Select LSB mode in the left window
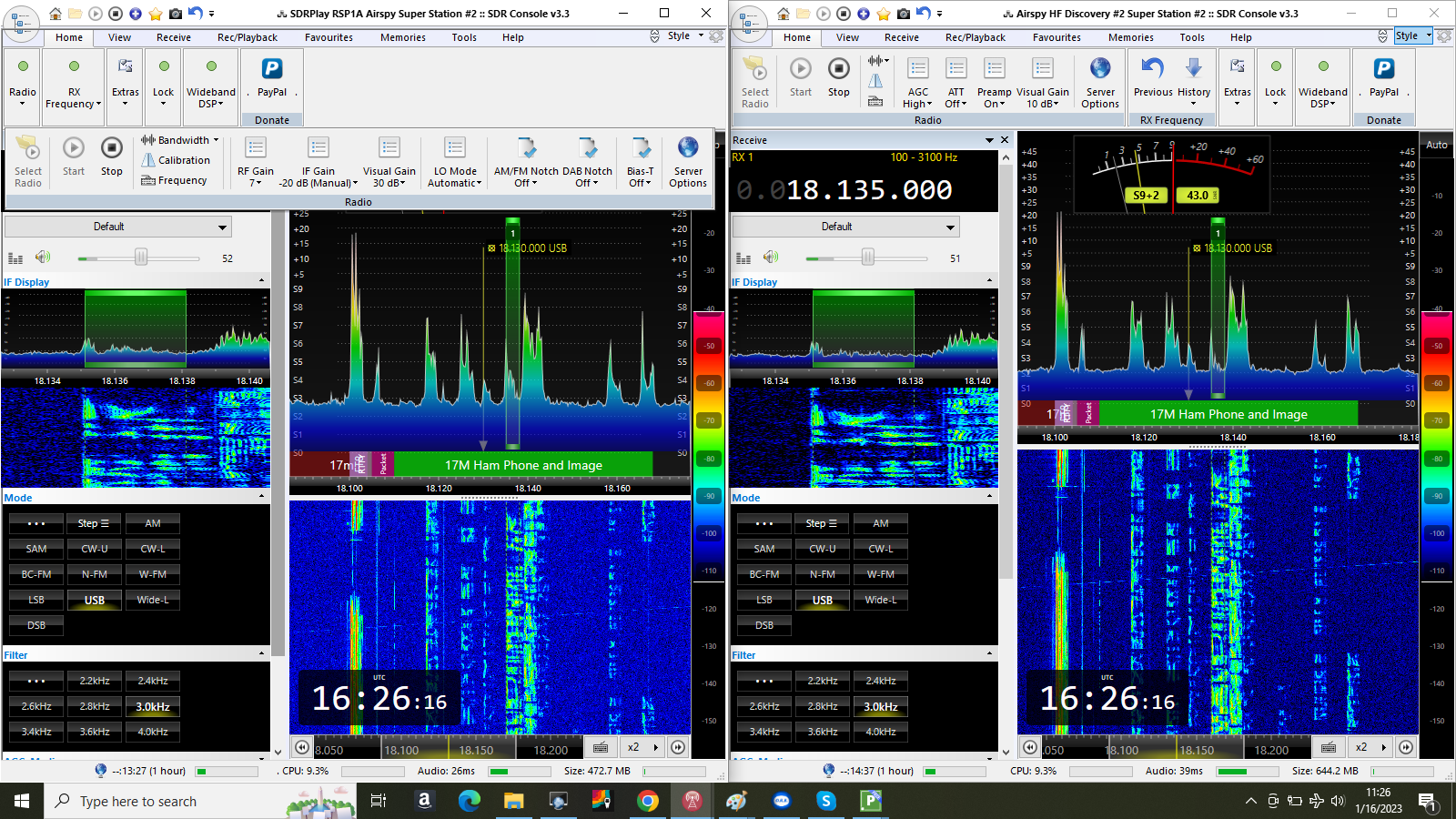Viewport: 1456px width, 819px height. click(36, 600)
